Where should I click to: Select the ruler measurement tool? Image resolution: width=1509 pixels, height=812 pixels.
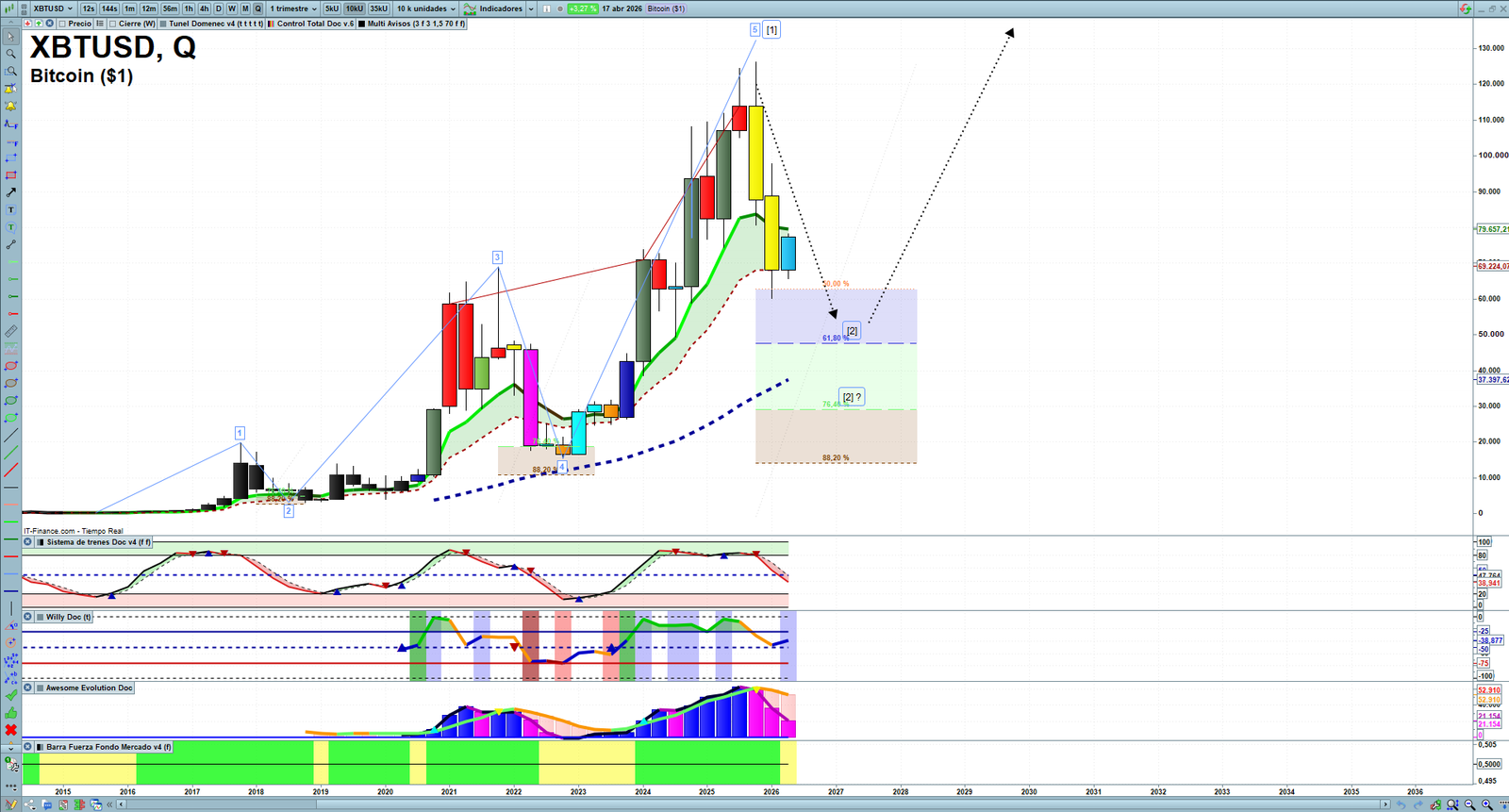tap(11, 331)
